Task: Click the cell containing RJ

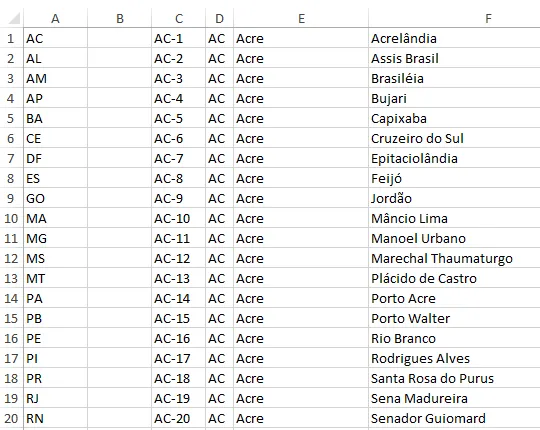Action: point(55,398)
